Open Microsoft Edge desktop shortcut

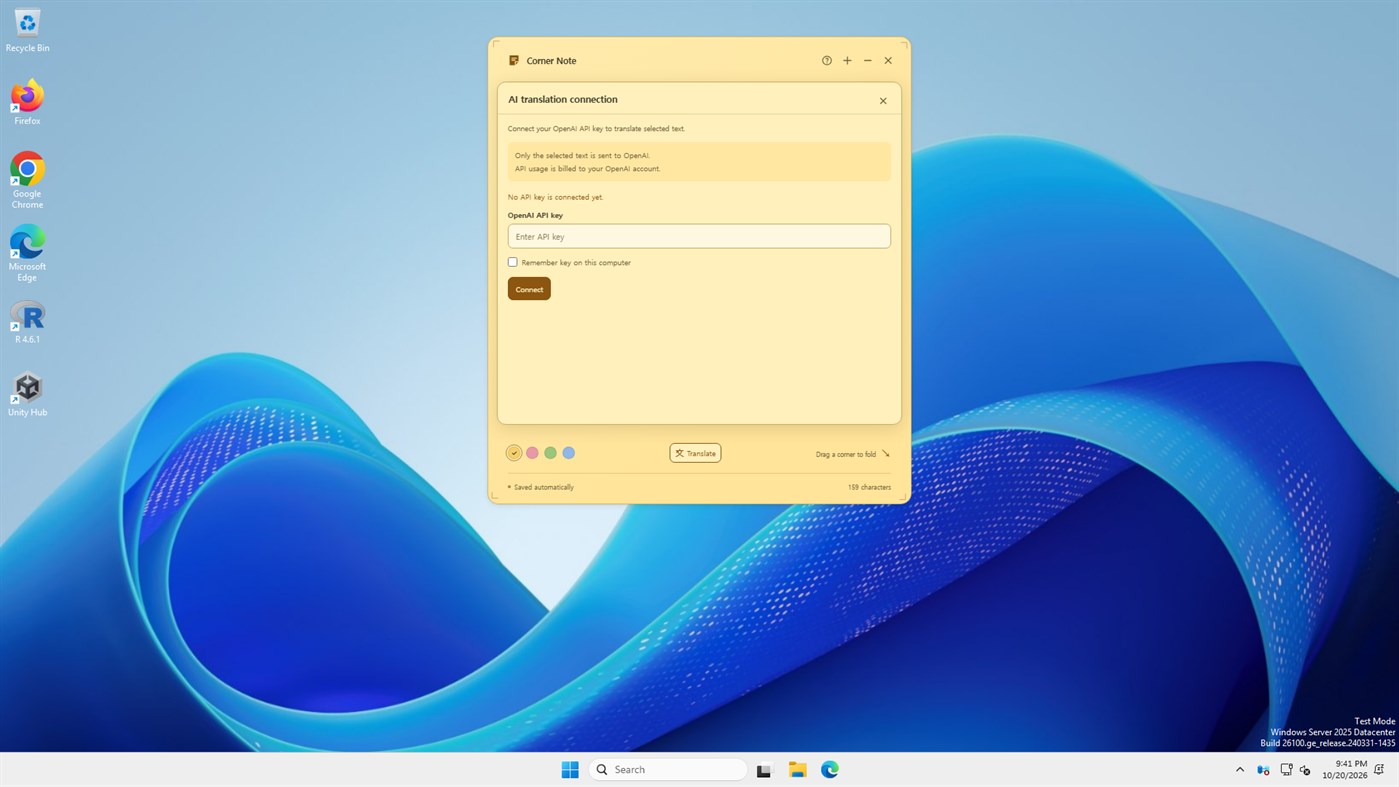coord(27,253)
